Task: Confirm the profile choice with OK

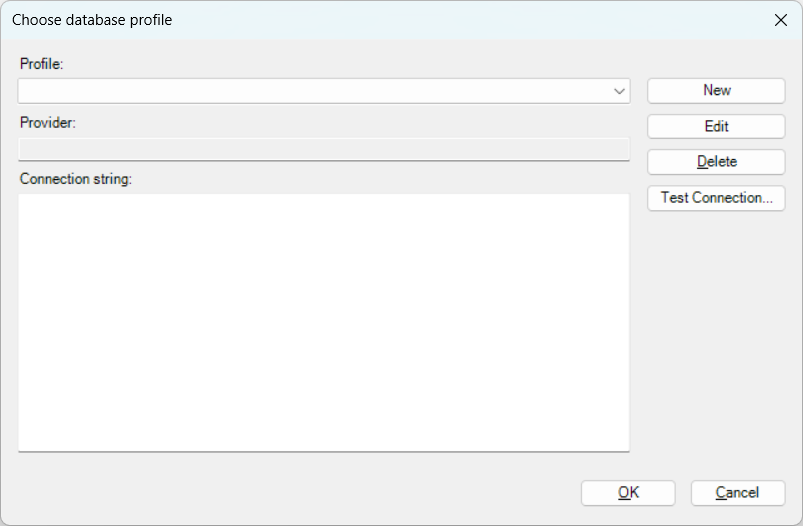Action: (x=628, y=493)
